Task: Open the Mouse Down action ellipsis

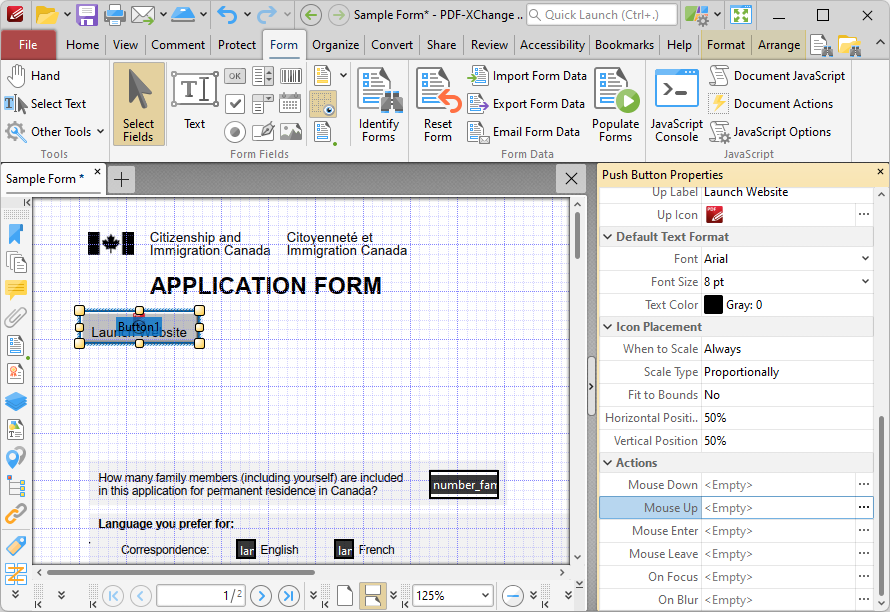Action: click(x=864, y=485)
